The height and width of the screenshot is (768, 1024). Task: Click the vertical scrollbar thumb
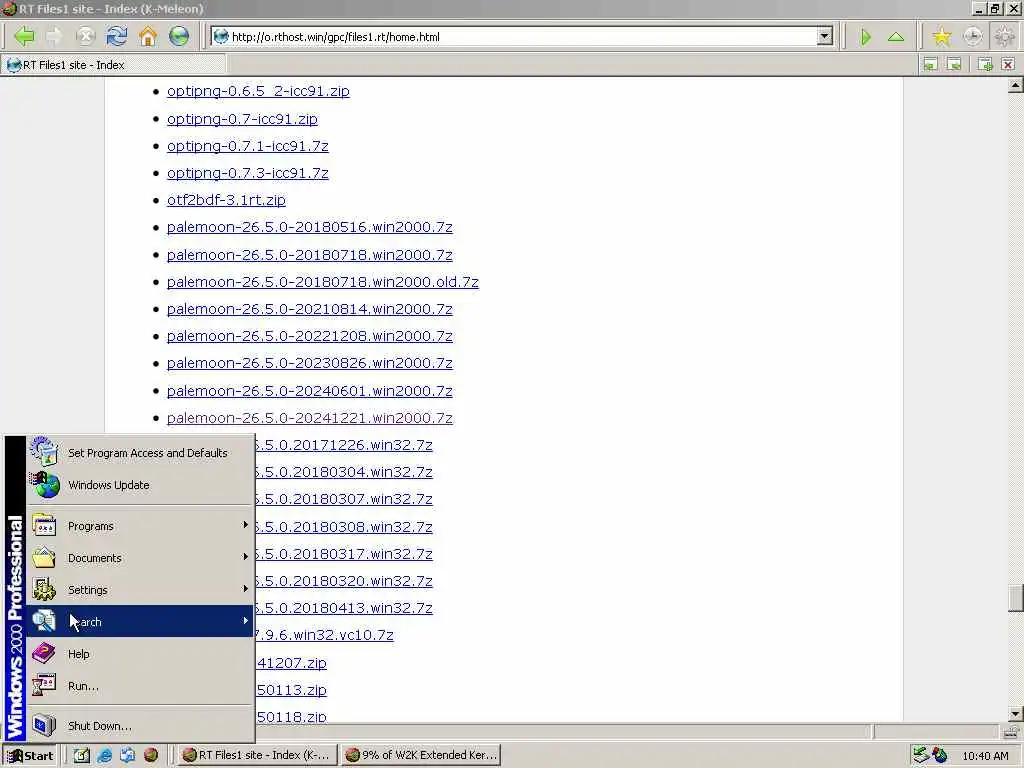[x=1015, y=598]
